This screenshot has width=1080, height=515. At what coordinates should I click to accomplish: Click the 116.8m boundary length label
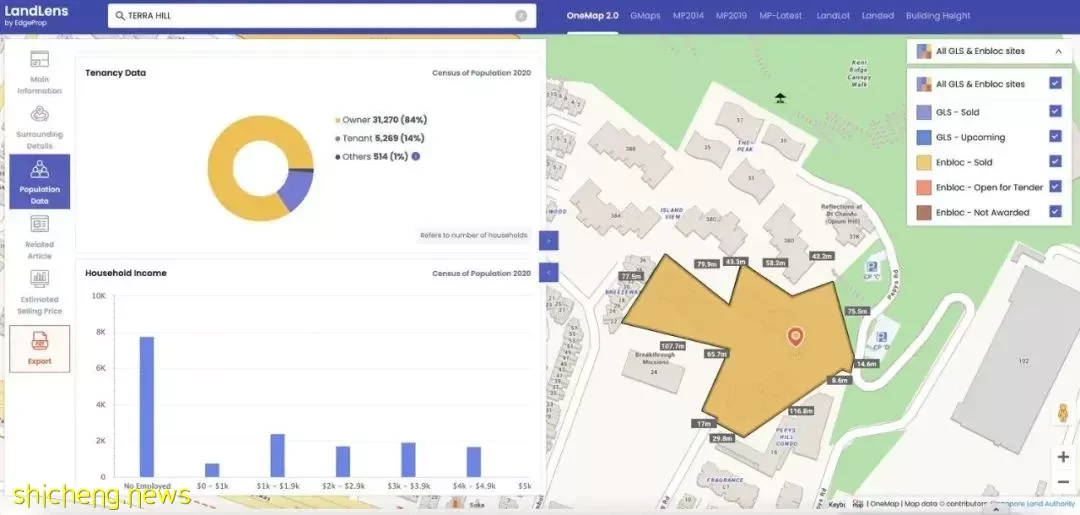pos(801,411)
